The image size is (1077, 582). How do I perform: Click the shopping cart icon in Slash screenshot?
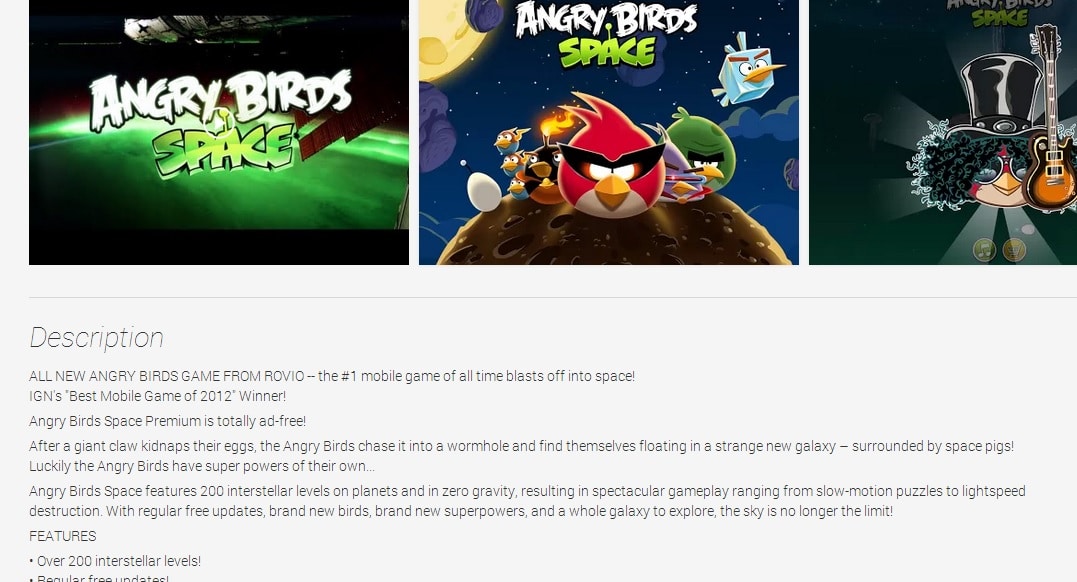pos(1014,249)
